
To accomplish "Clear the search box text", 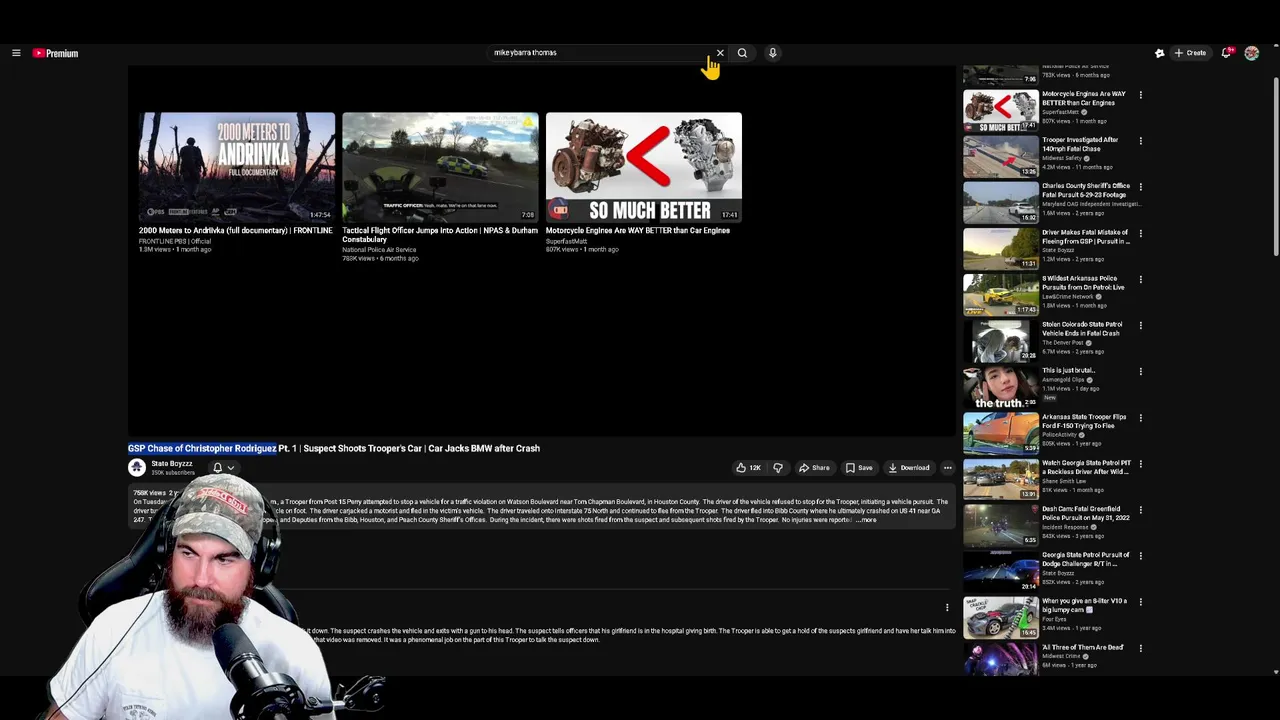I will click(720, 53).
